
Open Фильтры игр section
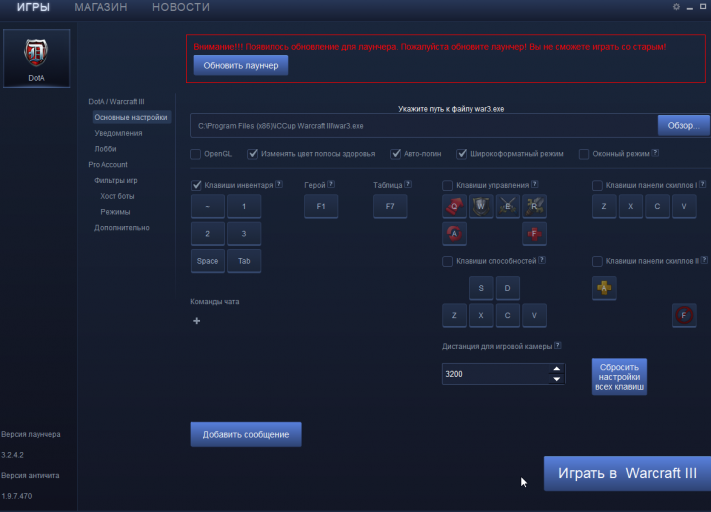pyautogui.click(x=116, y=180)
